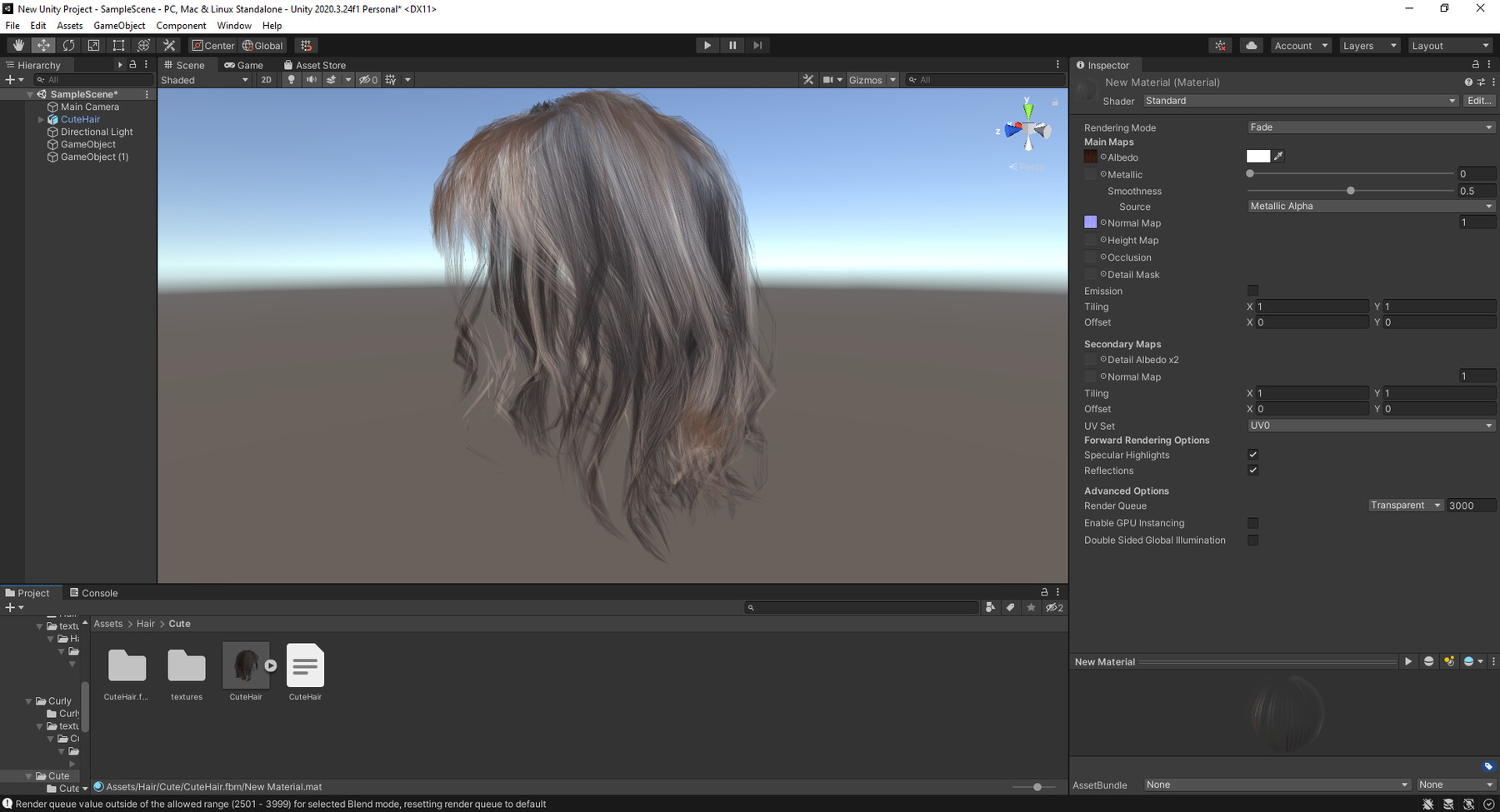Viewport: 1500px width, 812px height.
Task: Uncheck Specular Highlights checkbox
Action: pos(1252,455)
